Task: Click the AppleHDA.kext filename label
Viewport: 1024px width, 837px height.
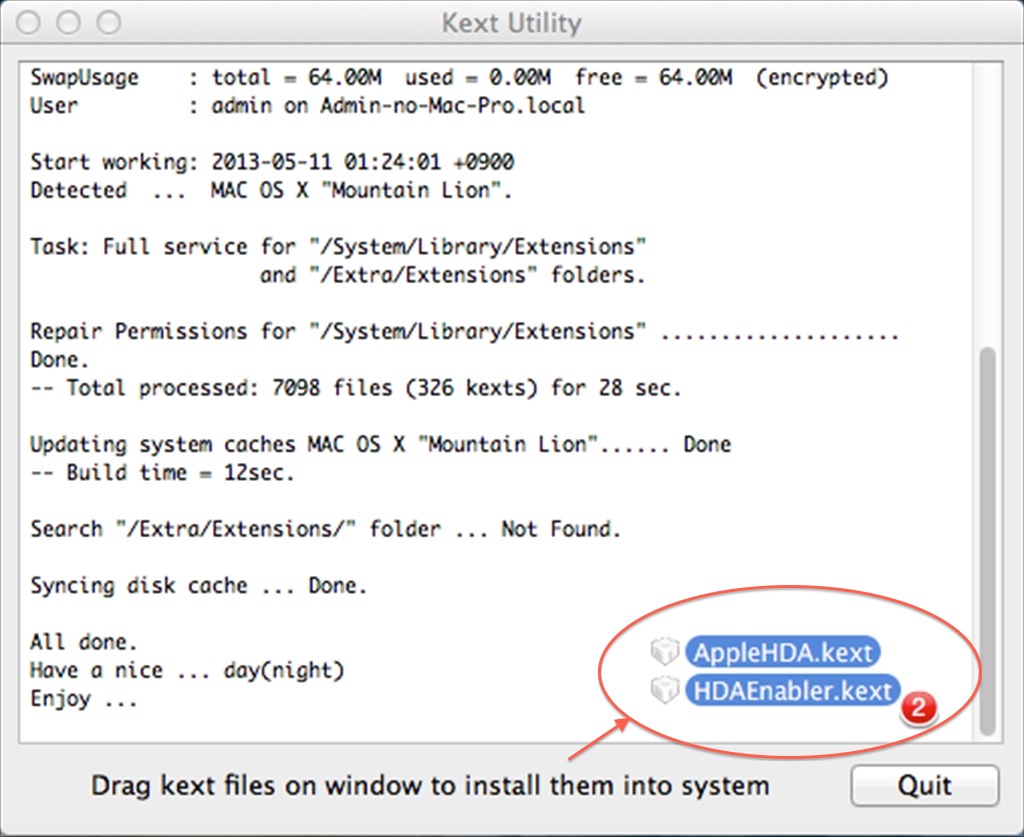Action: (782, 652)
